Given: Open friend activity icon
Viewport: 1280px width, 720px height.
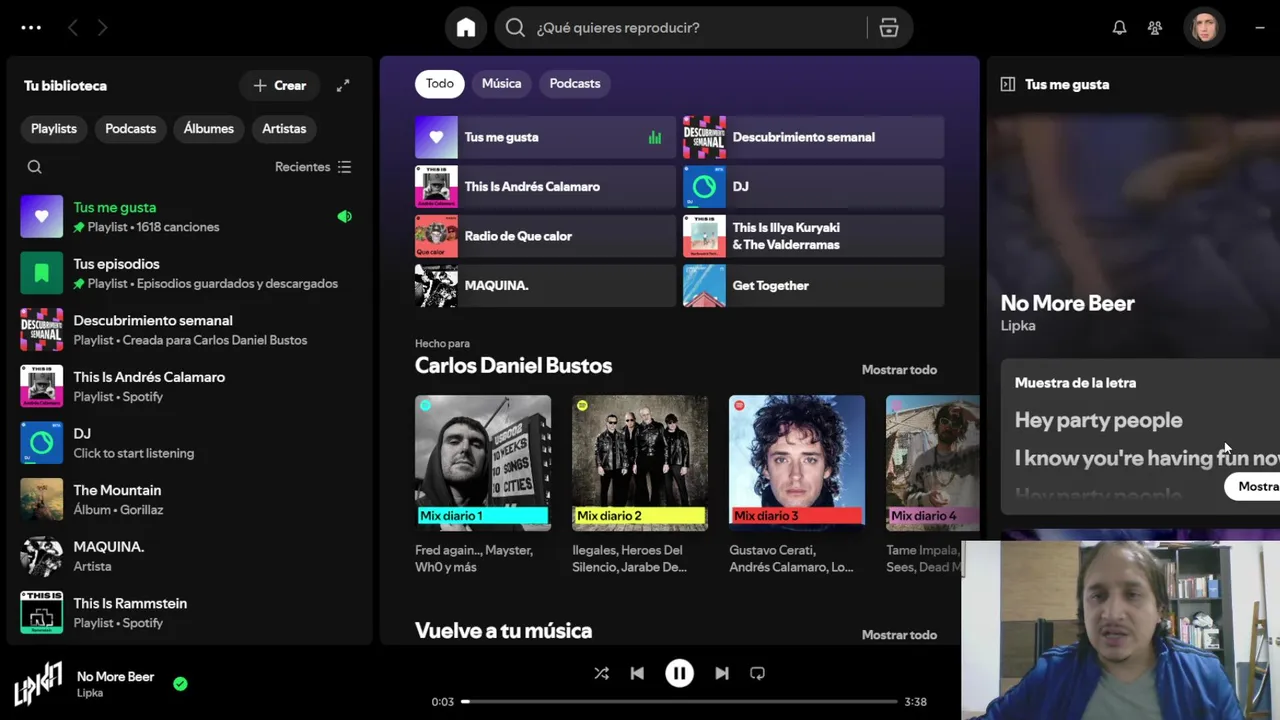Looking at the screenshot, I should pyautogui.click(x=1155, y=28).
